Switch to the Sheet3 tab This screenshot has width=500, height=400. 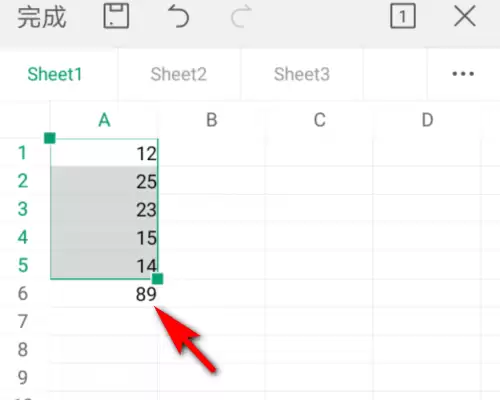(x=302, y=74)
